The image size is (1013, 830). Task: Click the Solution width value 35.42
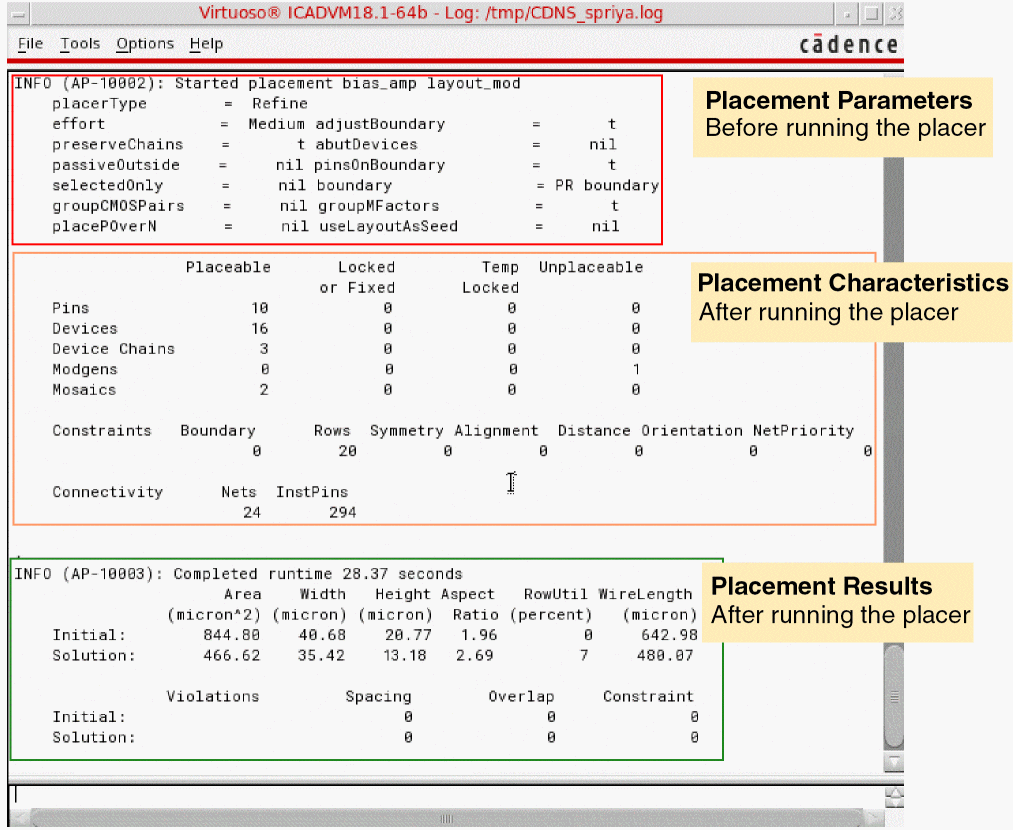pos(321,656)
